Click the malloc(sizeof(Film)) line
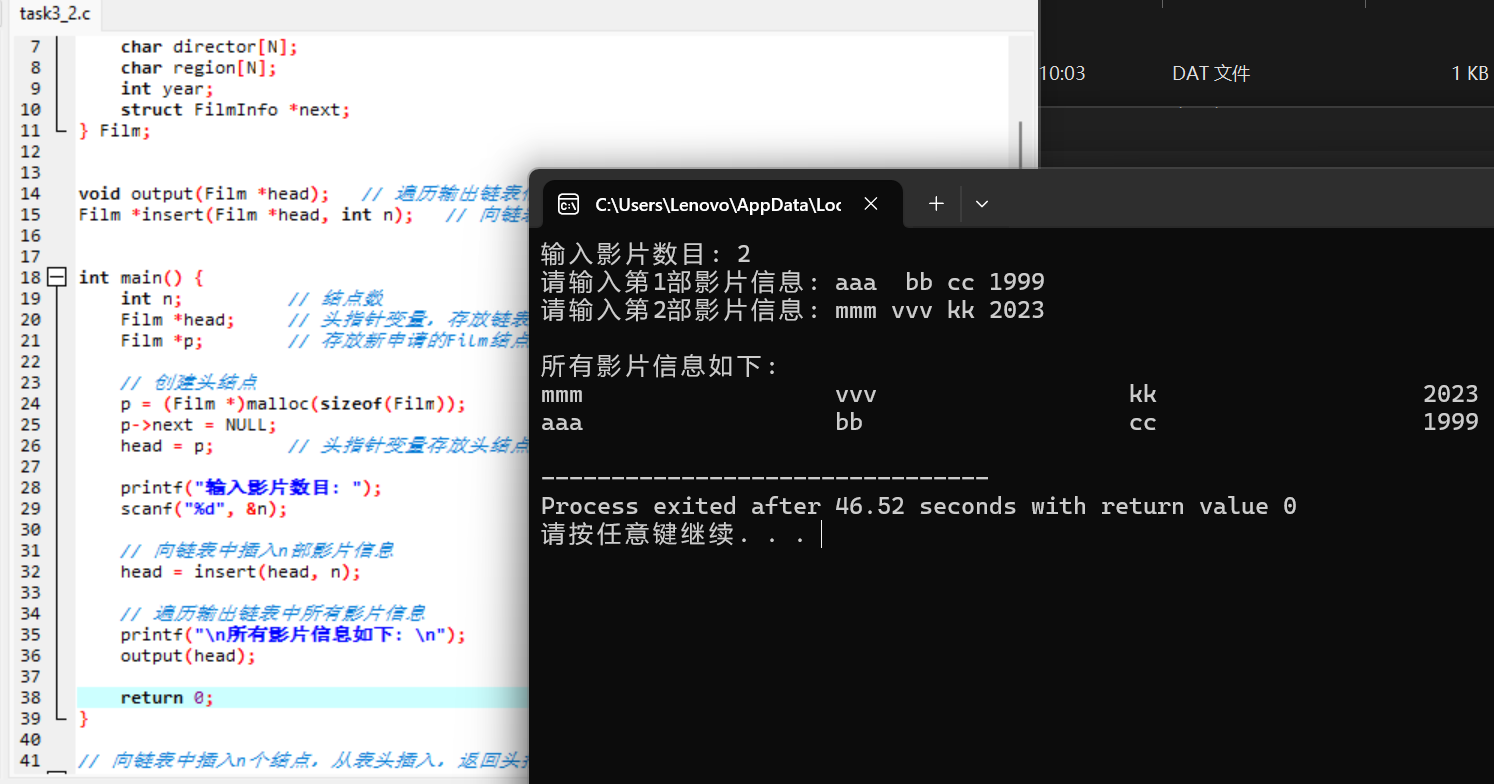Image resolution: width=1494 pixels, height=784 pixels. pos(293,403)
